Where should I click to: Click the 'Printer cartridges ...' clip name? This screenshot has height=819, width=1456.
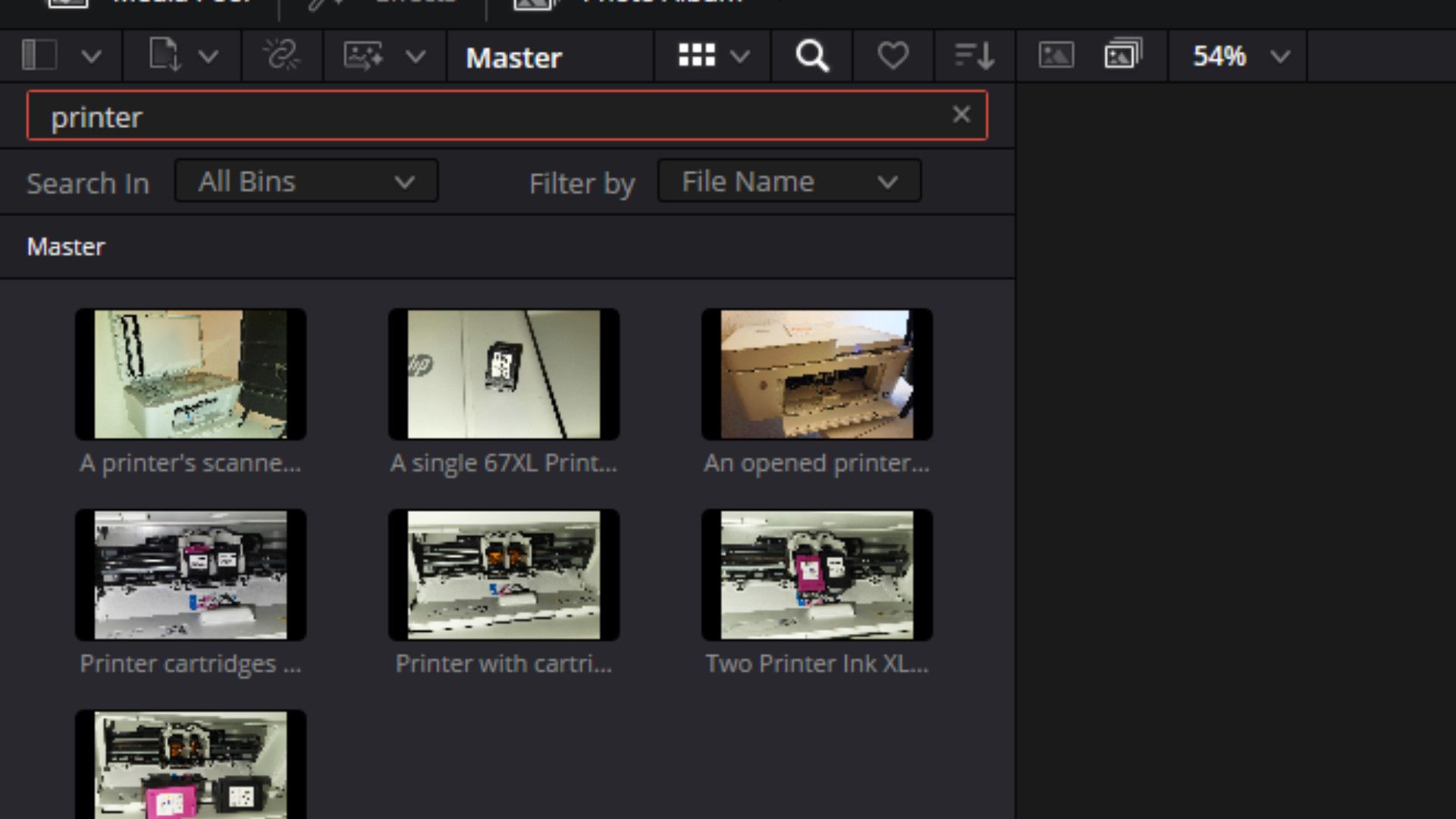coord(190,664)
